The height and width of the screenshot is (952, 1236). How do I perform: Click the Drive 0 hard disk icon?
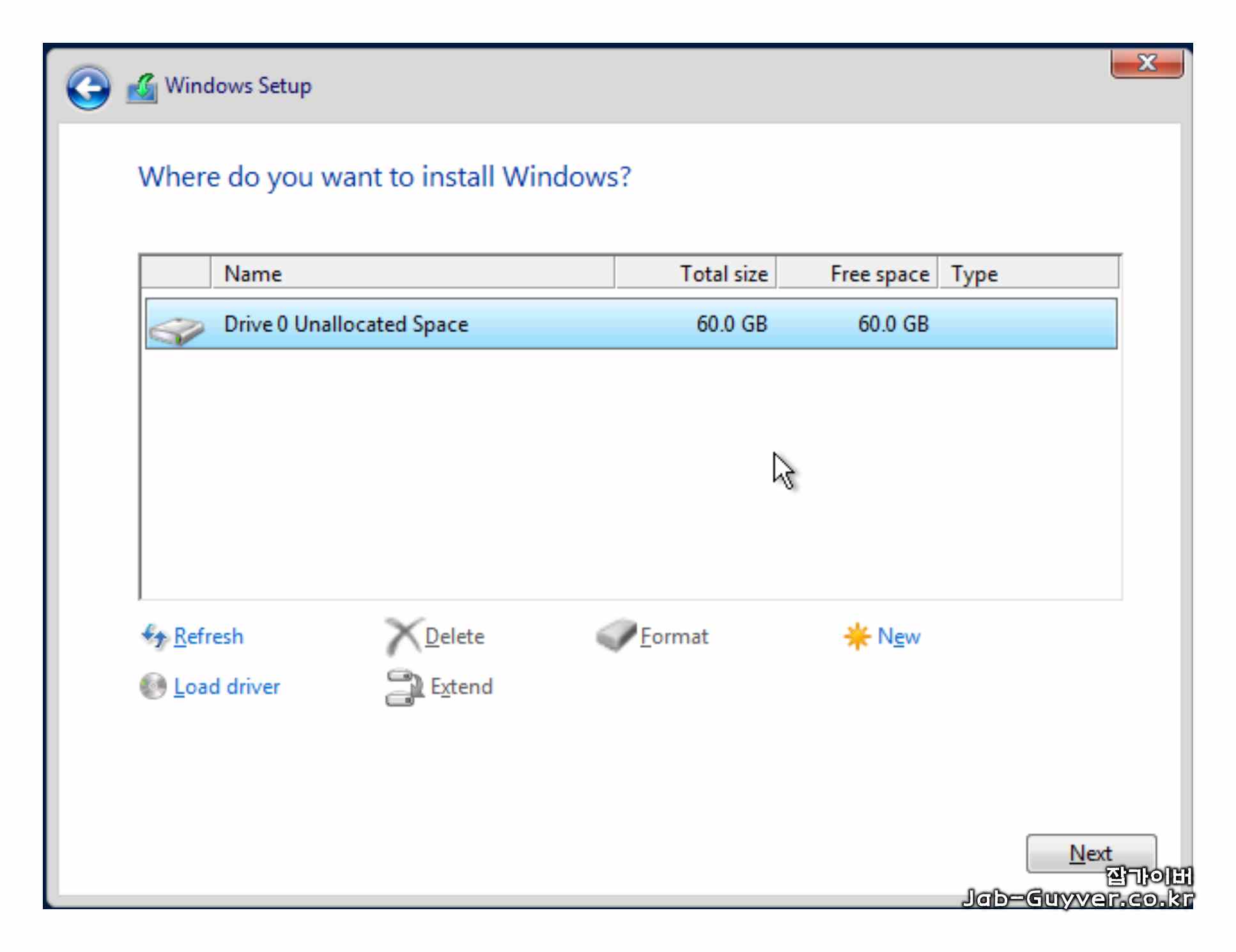[x=176, y=330]
